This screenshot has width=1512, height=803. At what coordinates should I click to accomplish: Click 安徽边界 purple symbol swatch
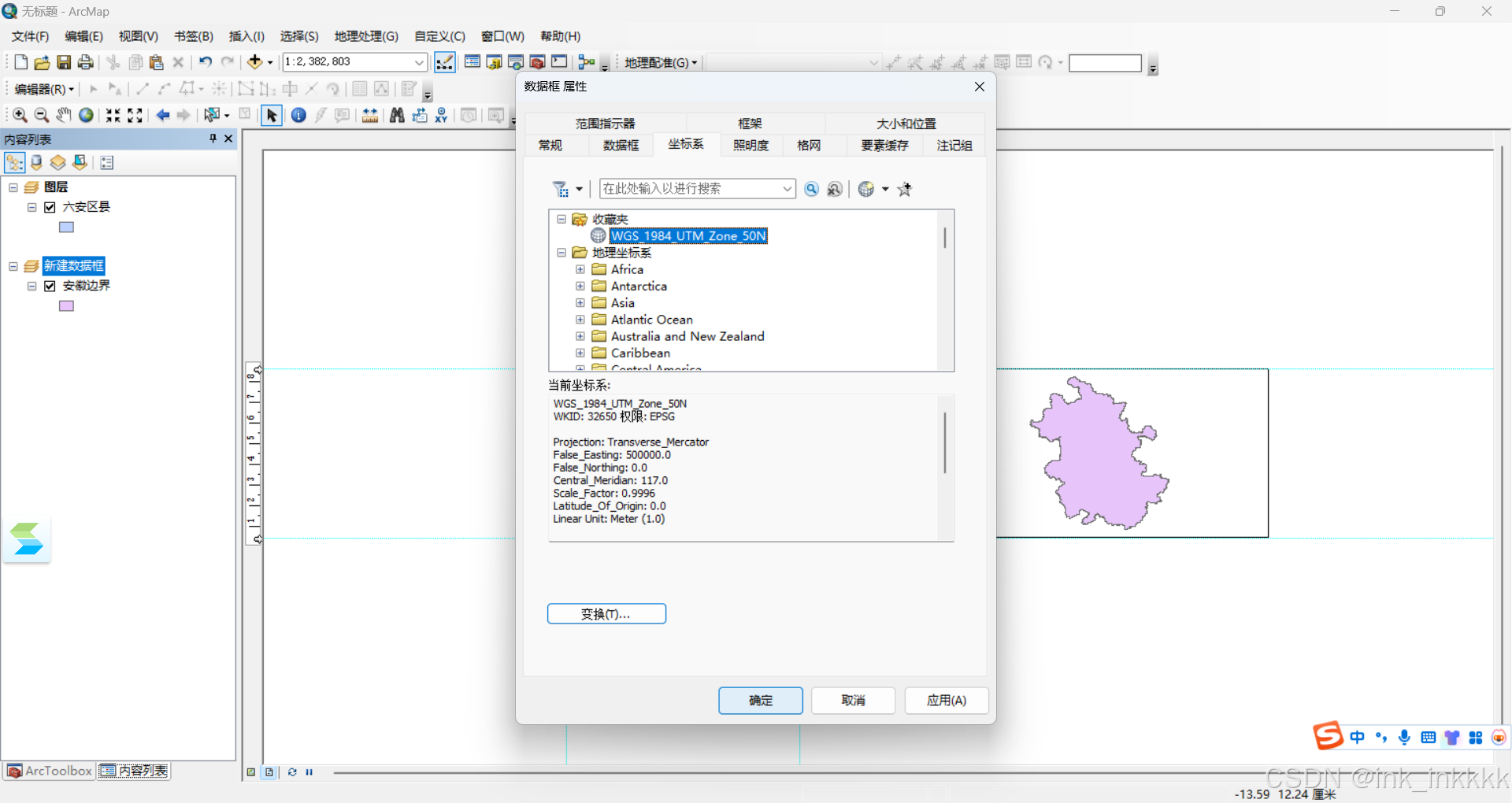(67, 306)
